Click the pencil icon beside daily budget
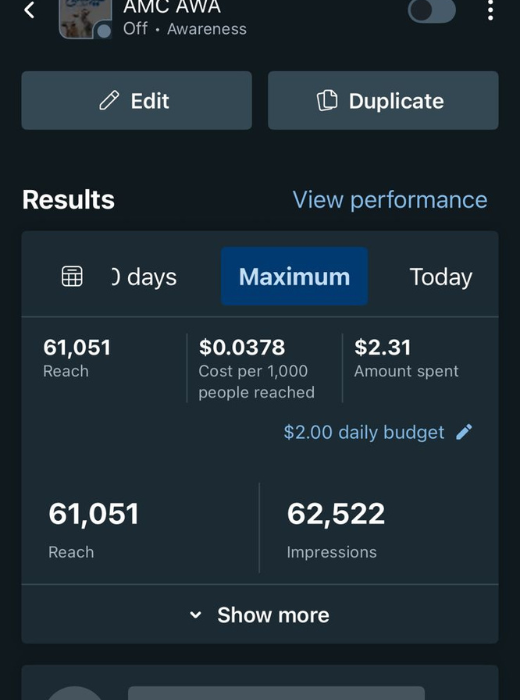This screenshot has width=520, height=700. point(464,432)
